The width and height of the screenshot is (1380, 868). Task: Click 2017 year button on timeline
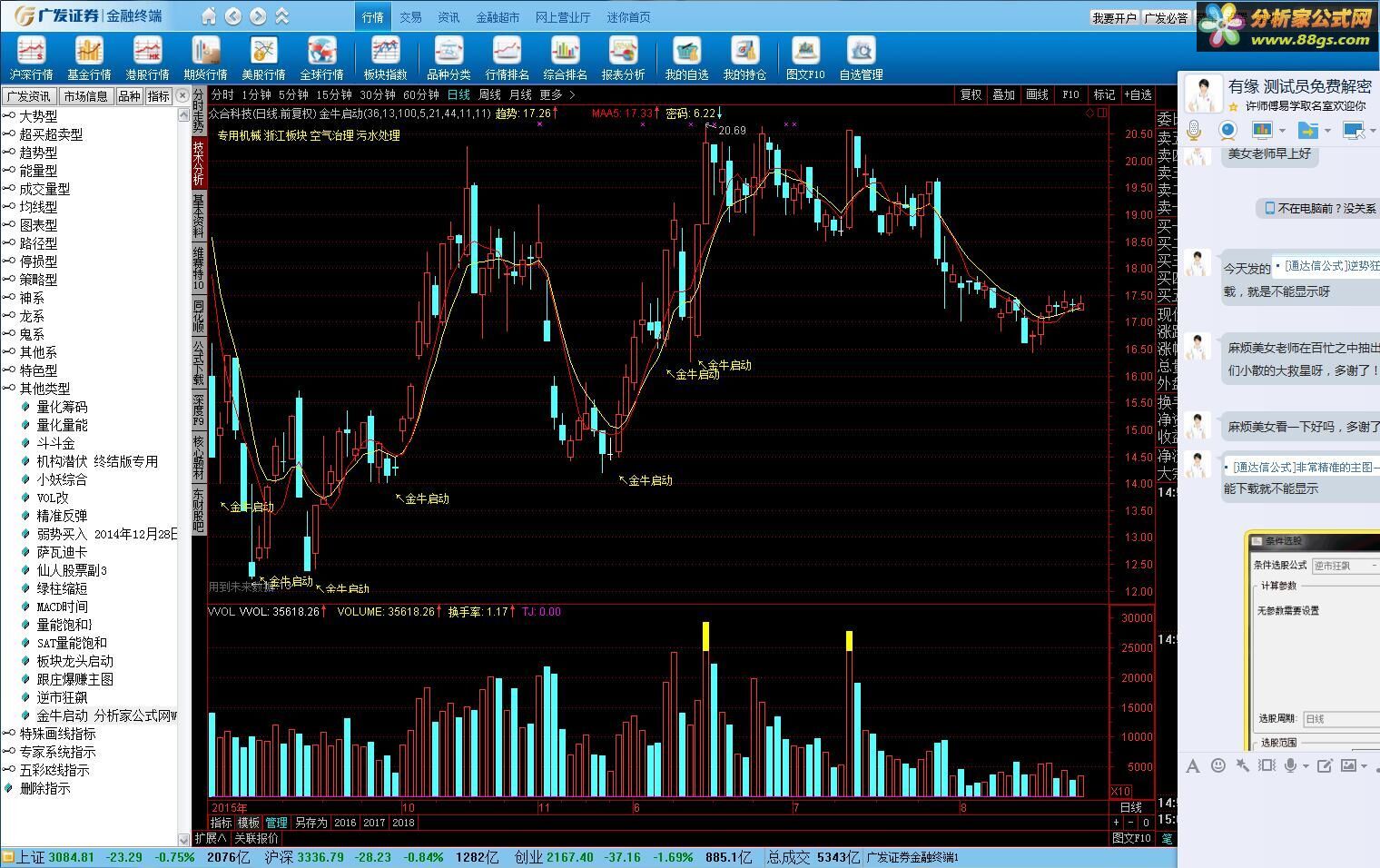pos(374,823)
